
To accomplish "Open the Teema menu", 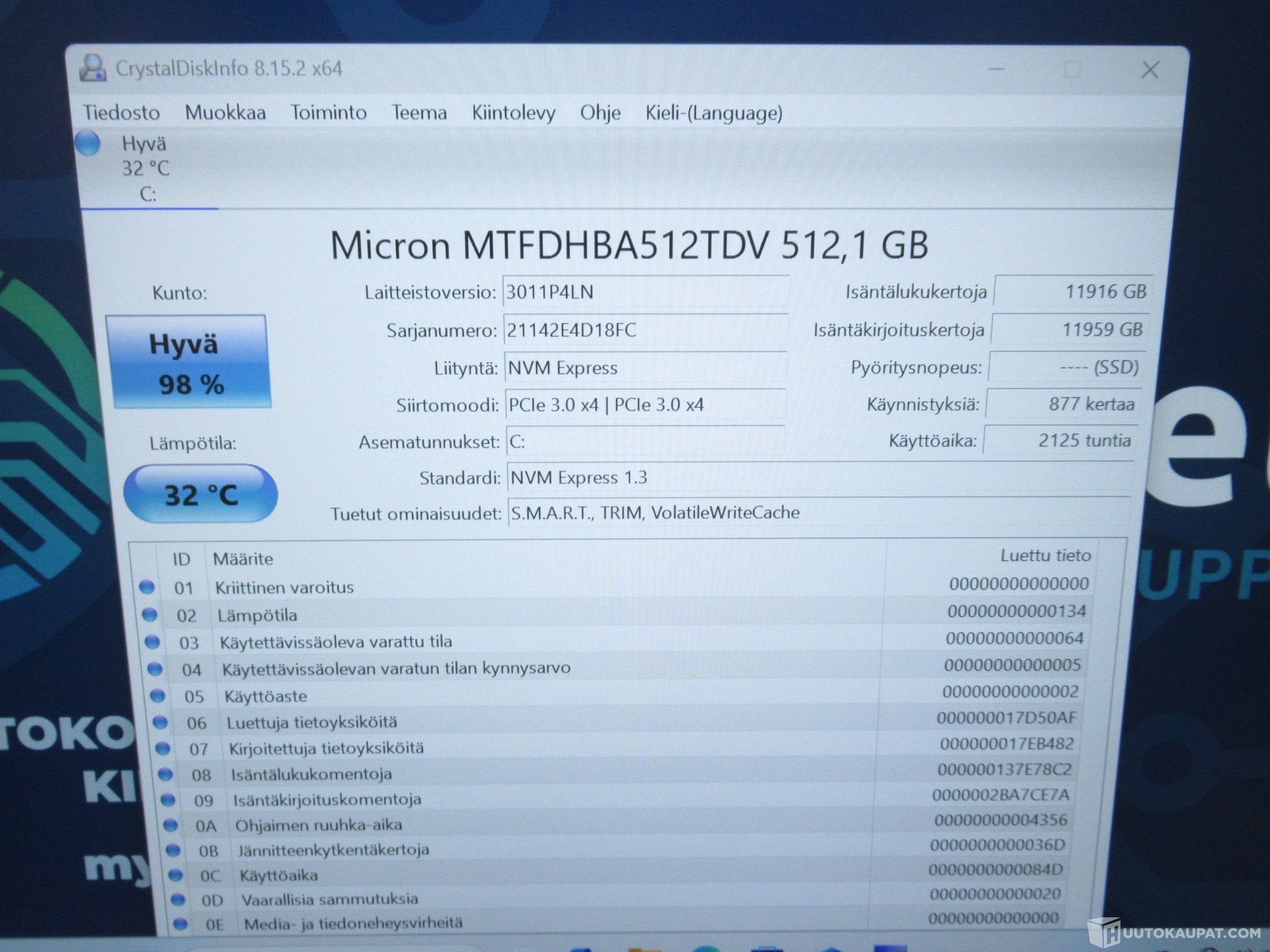I will [419, 112].
